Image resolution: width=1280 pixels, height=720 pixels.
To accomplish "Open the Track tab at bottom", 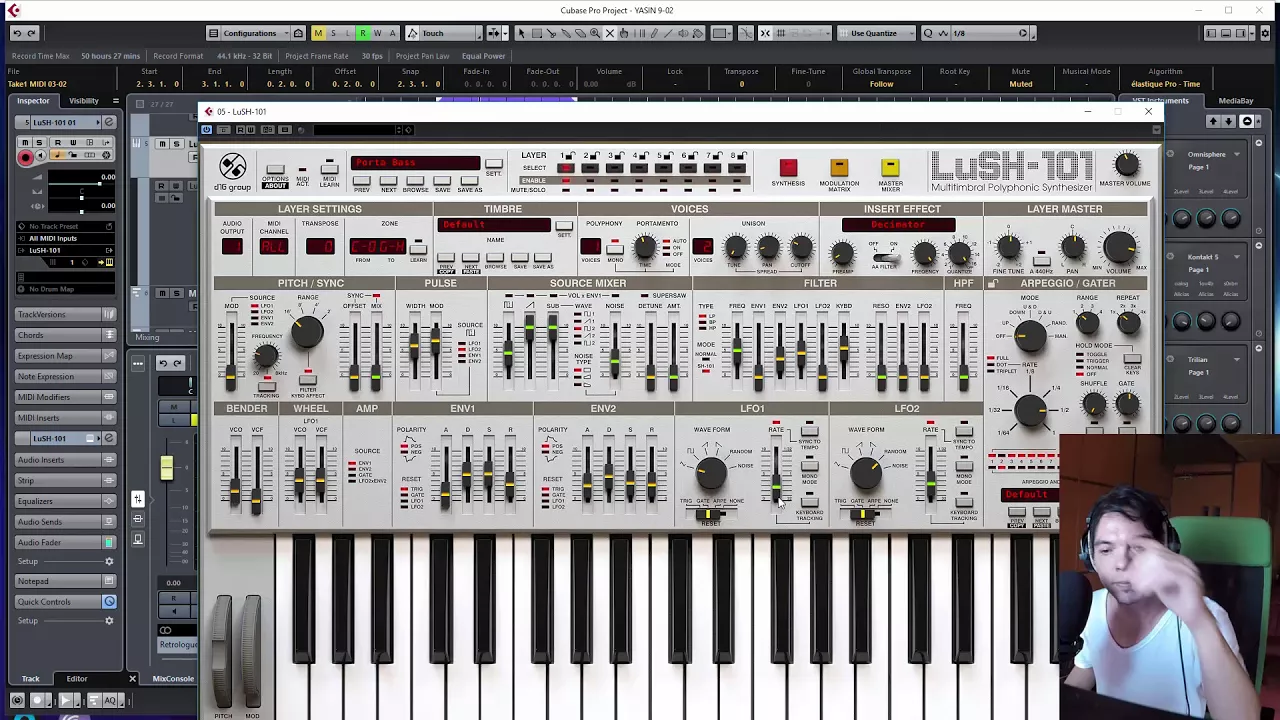I will pos(31,679).
